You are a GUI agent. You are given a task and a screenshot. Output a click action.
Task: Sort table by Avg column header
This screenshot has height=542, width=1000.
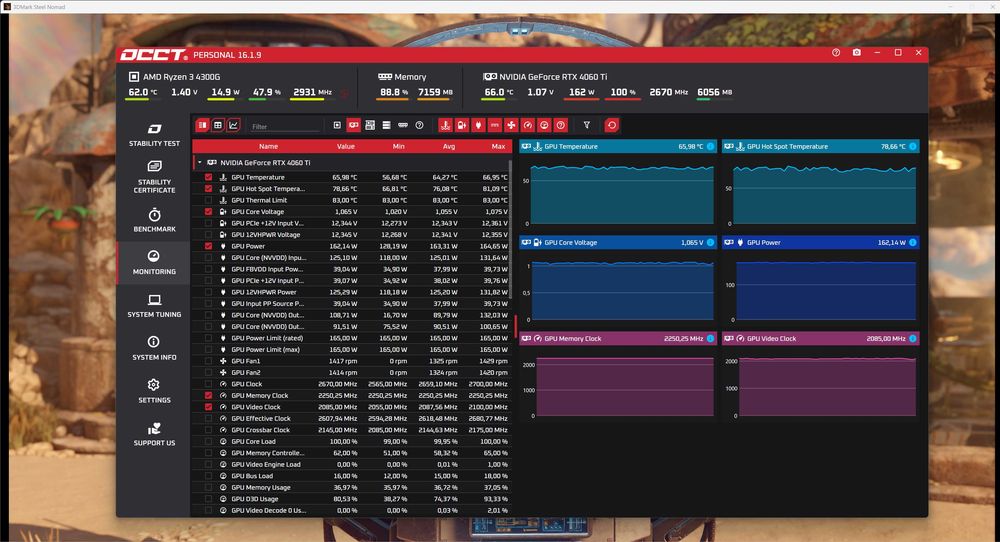449,147
